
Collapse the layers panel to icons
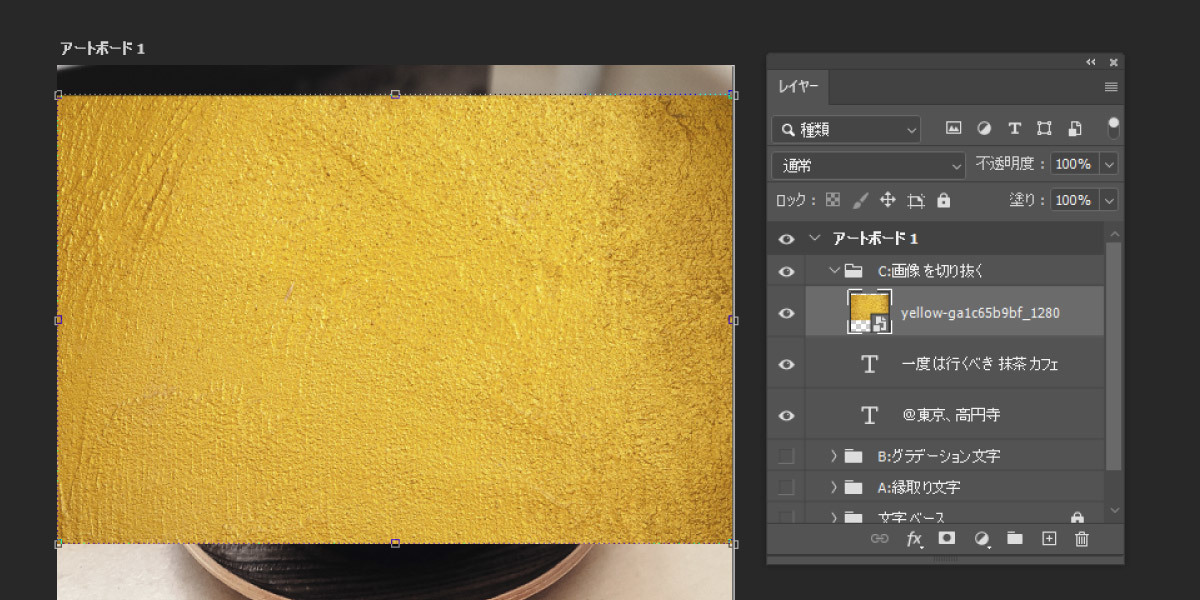click(x=1091, y=62)
